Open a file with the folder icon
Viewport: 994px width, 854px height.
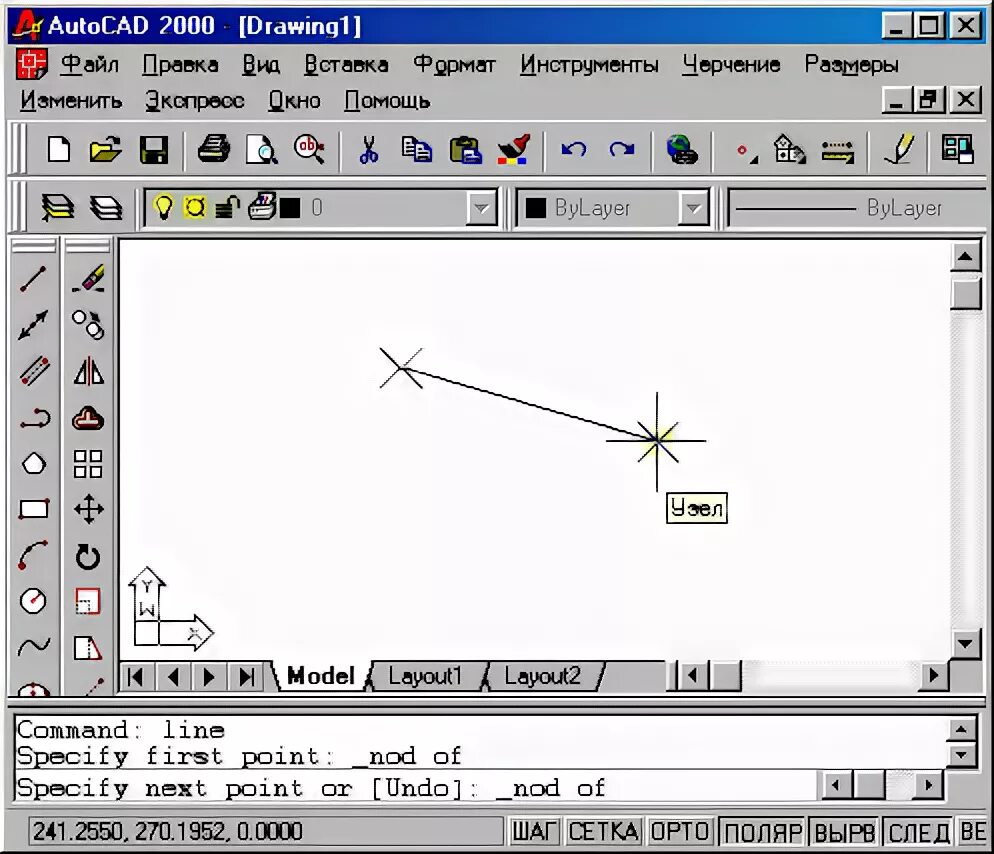click(x=105, y=151)
